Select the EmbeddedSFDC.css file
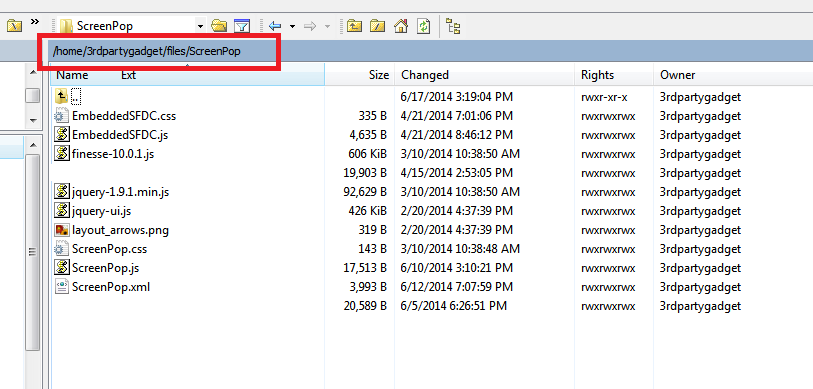 coord(124,116)
